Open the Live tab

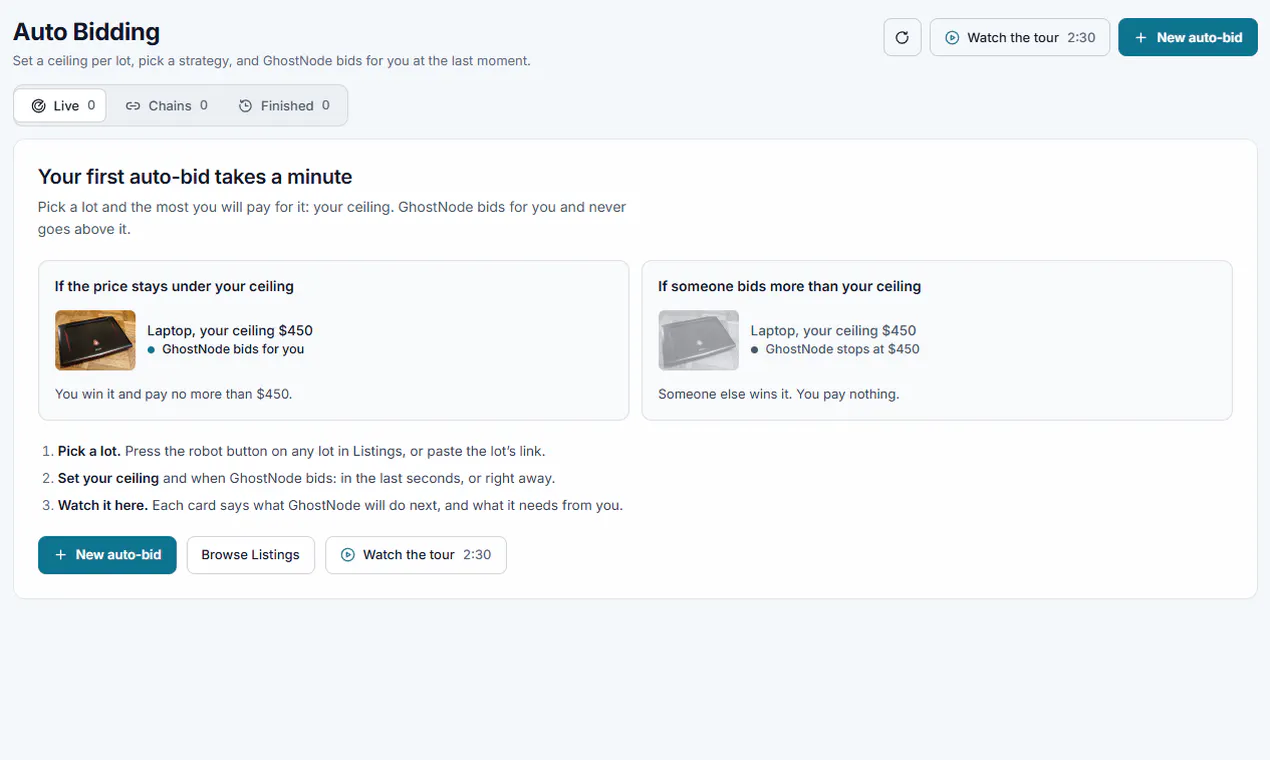click(60, 105)
